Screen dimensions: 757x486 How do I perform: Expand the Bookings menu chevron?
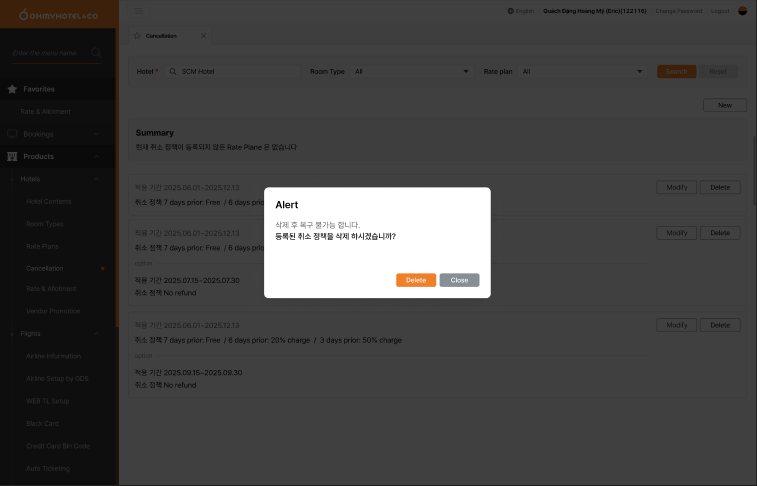[x=96, y=134]
